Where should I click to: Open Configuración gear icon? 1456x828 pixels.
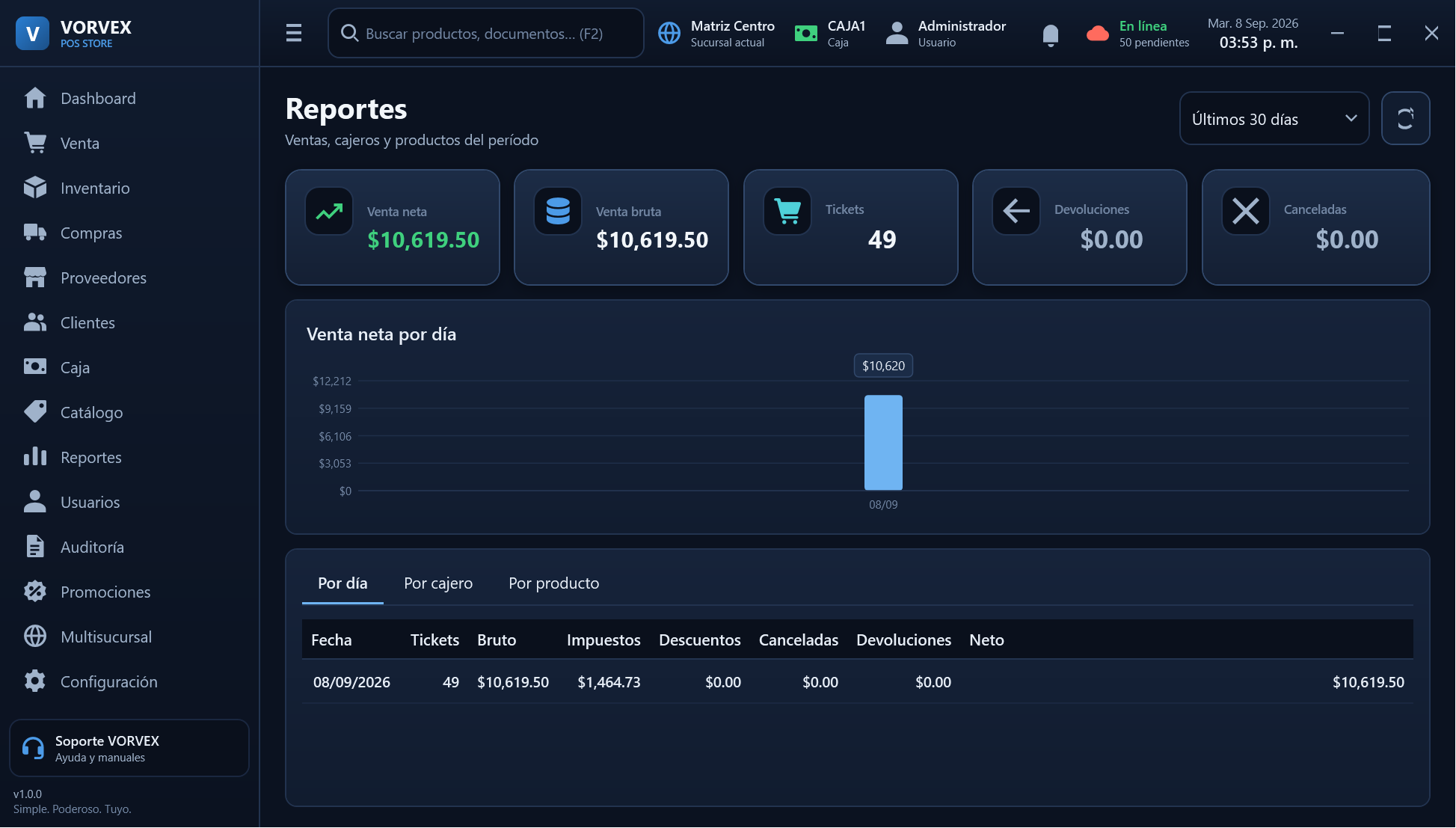(x=35, y=681)
